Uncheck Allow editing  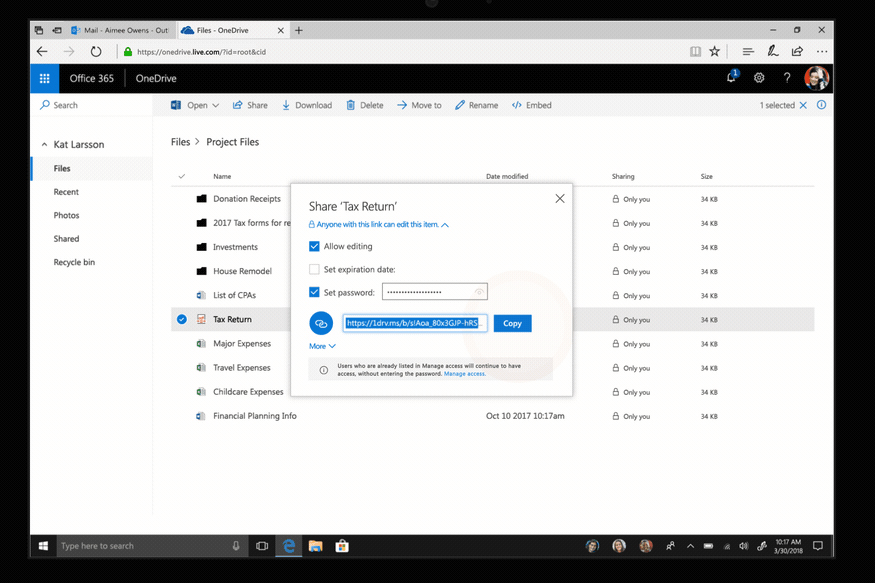click(314, 246)
